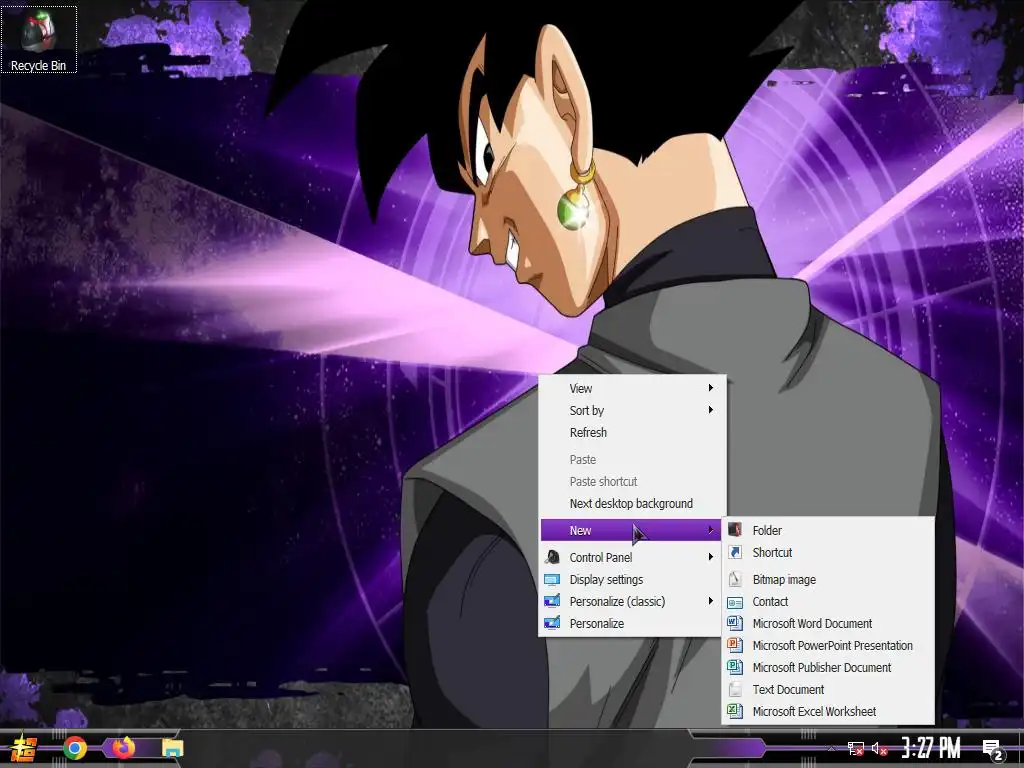Click the Excel Worksheet icon
Screen dimensions: 1024x768
click(735, 711)
